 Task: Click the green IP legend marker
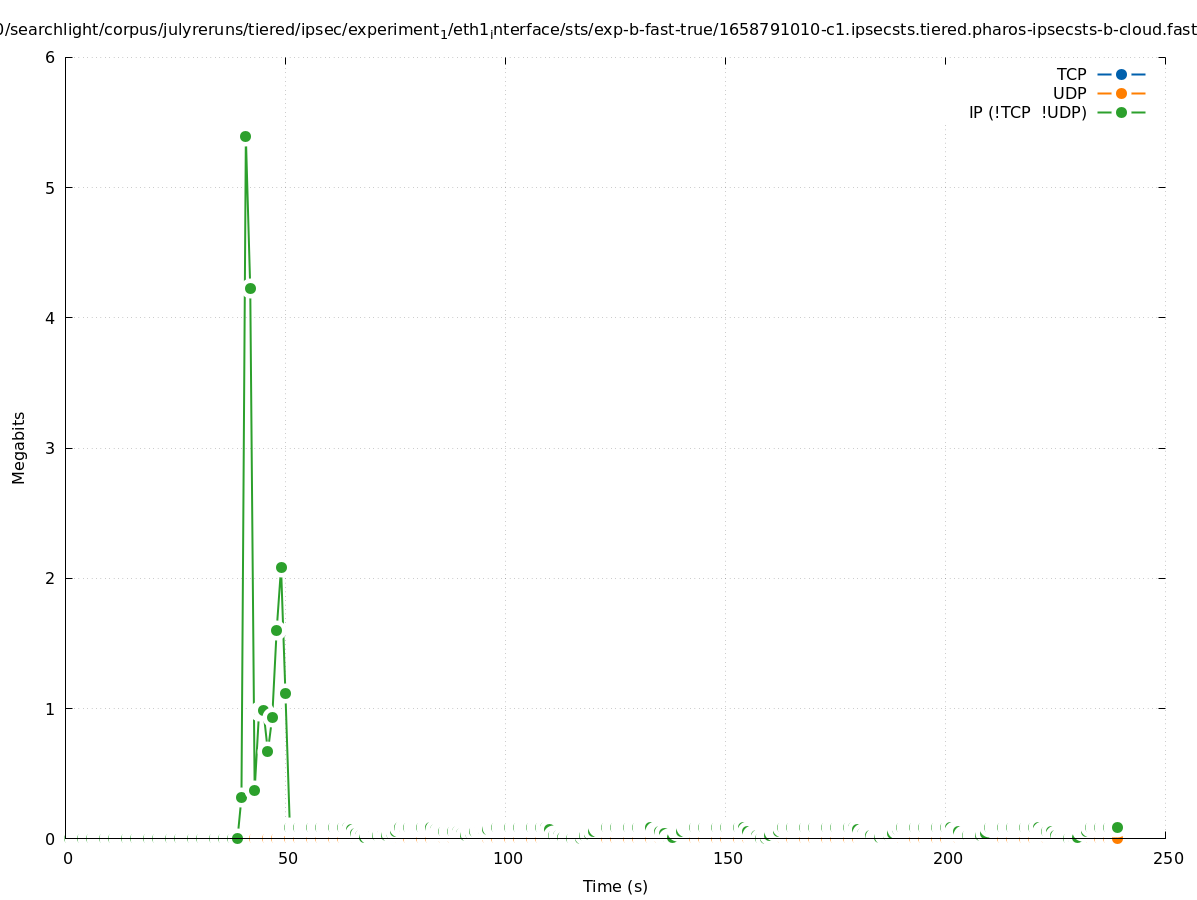click(x=1121, y=112)
